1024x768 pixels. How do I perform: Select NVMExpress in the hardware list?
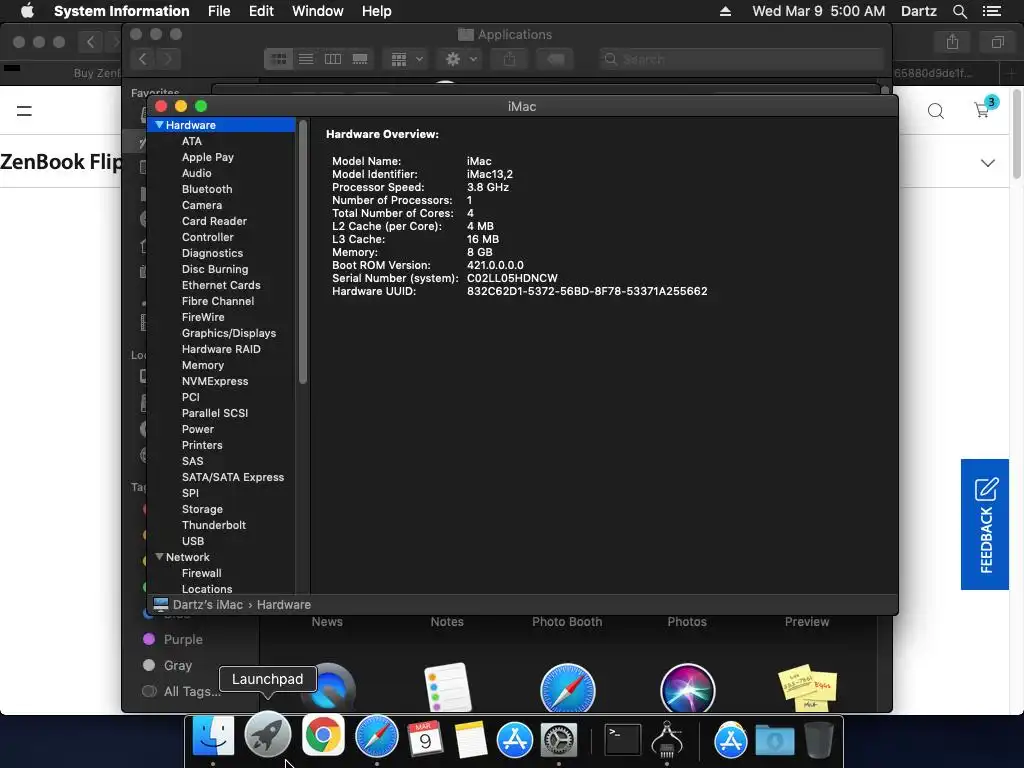click(x=215, y=381)
